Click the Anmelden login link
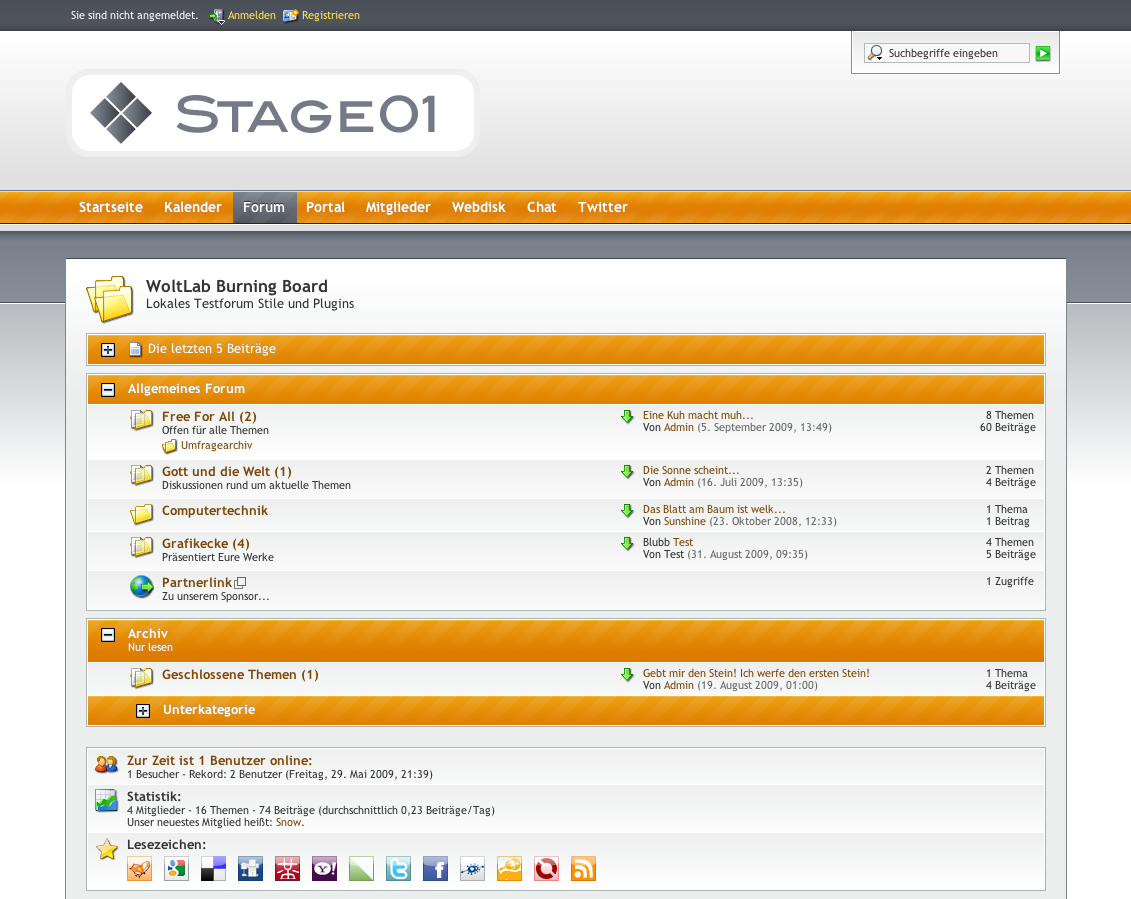1131x899 pixels. click(x=251, y=15)
